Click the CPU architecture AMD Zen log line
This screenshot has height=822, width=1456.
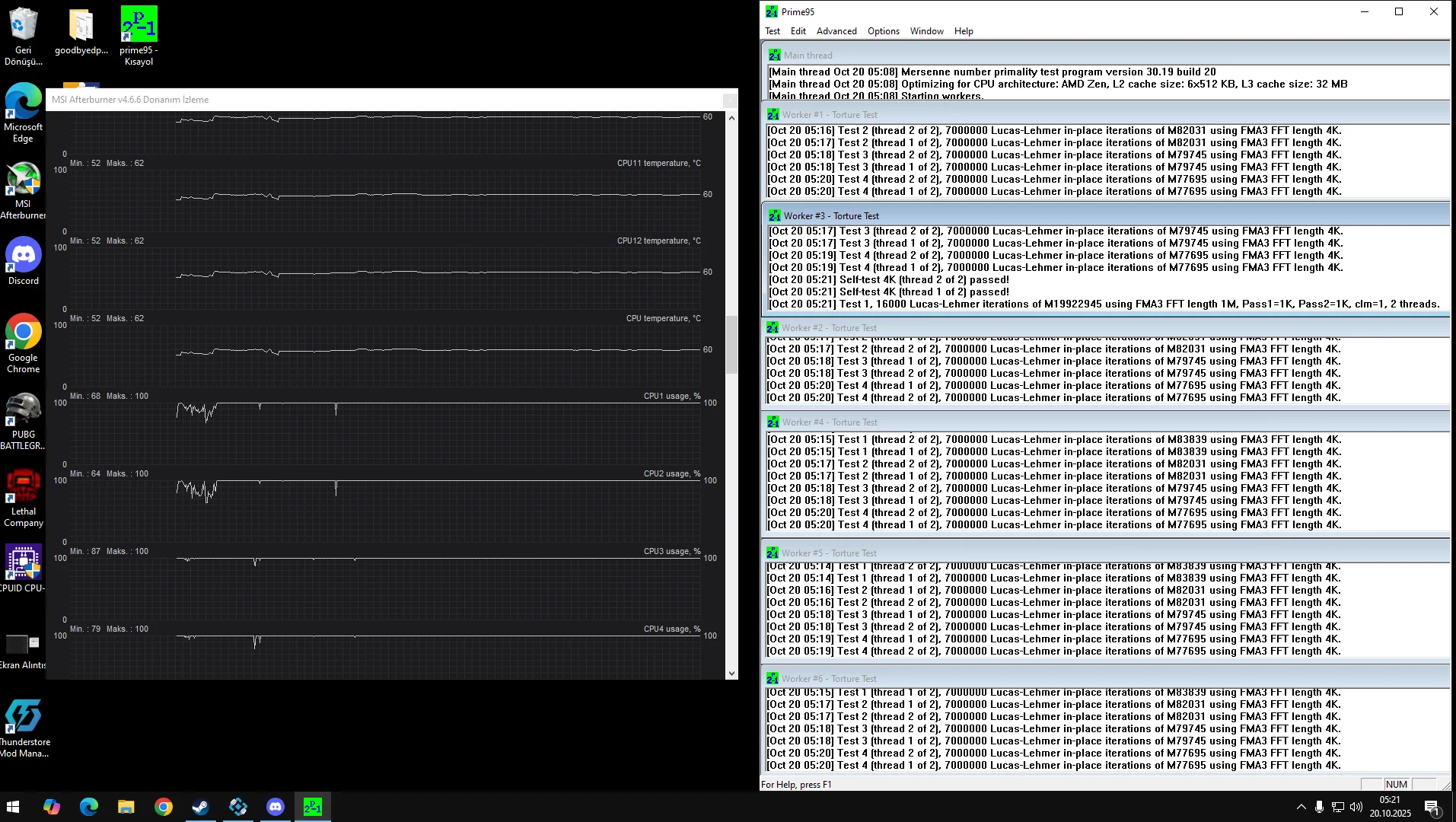(x=1058, y=84)
